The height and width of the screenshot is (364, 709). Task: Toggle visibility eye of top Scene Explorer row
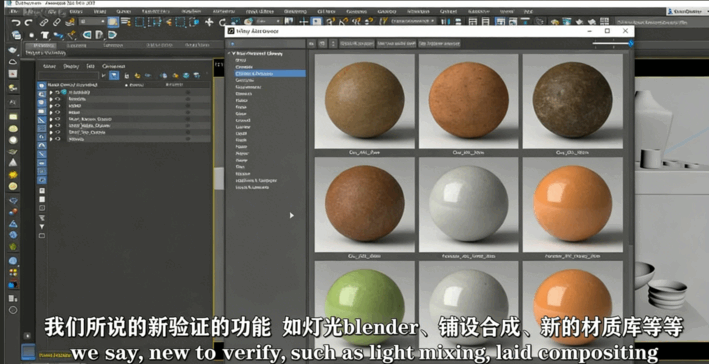tap(57, 92)
